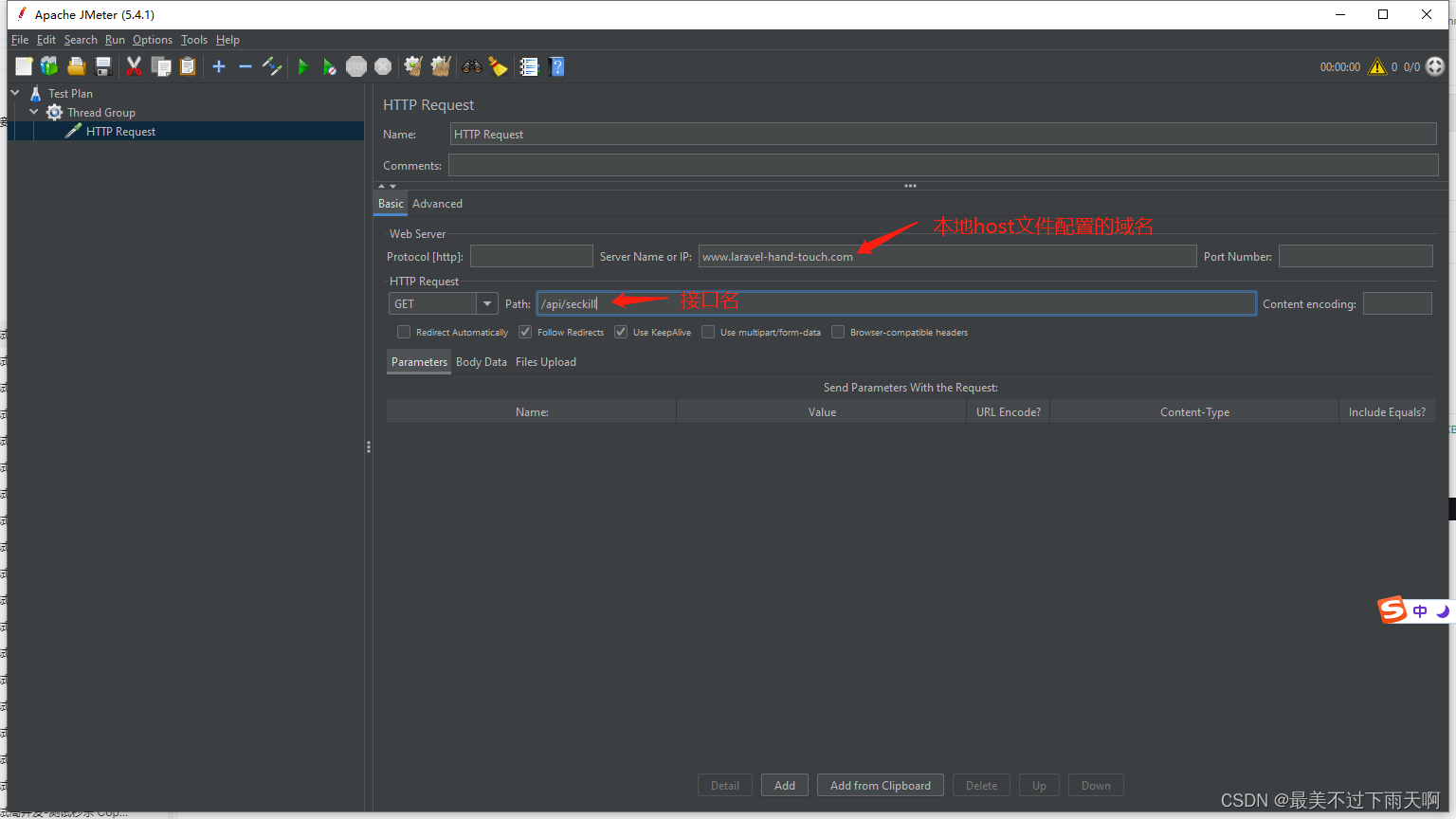Click the Path input field
The width and height of the screenshot is (1456, 819).
coord(896,303)
